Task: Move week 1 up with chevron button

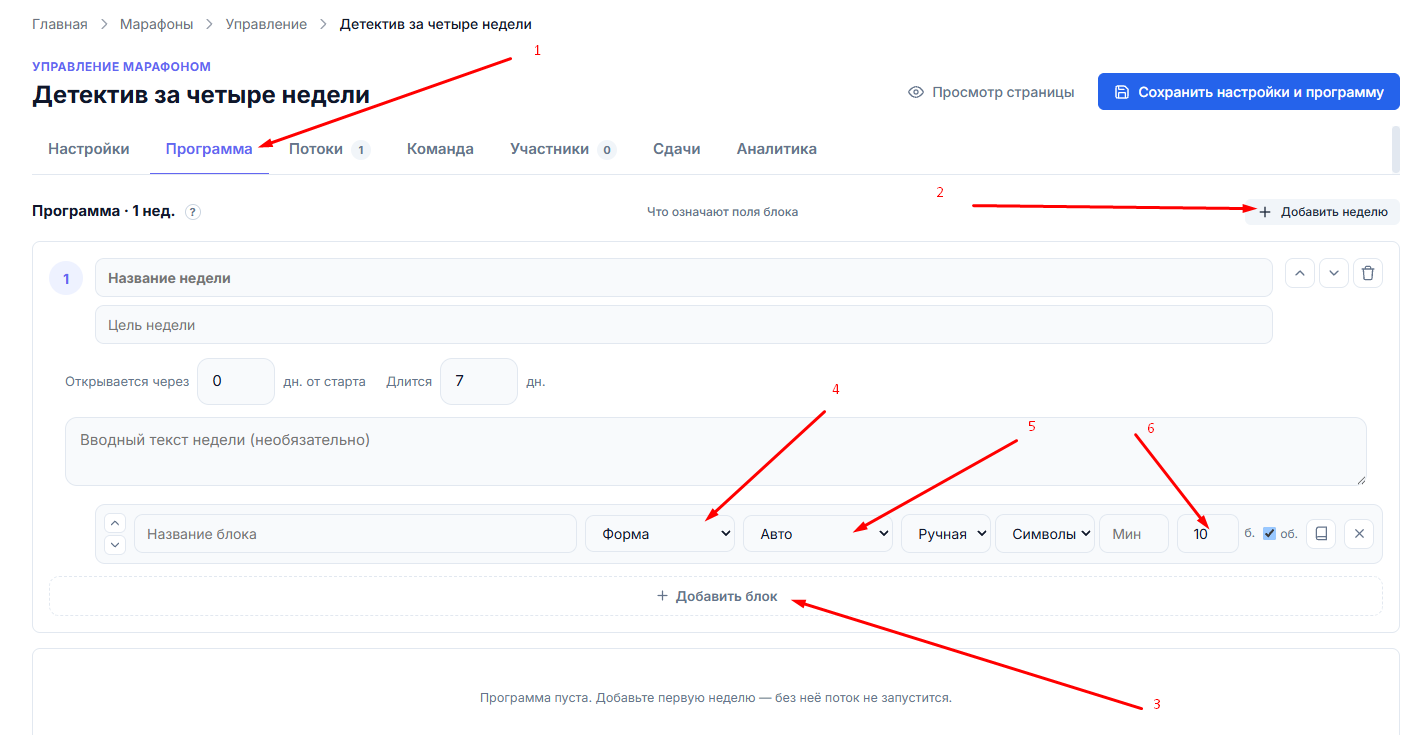Action: (x=1300, y=273)
